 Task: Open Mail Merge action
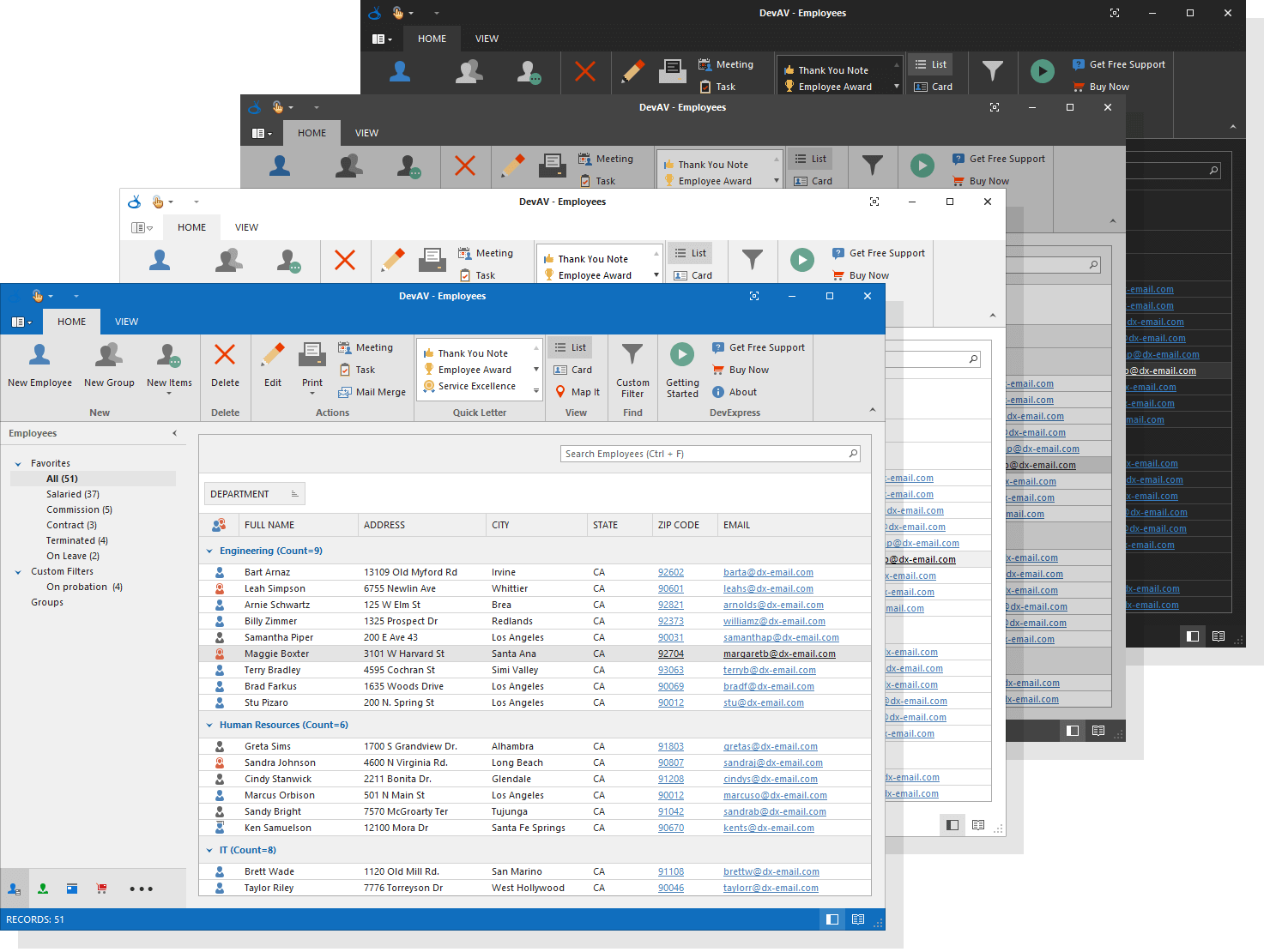coord(372,392)
